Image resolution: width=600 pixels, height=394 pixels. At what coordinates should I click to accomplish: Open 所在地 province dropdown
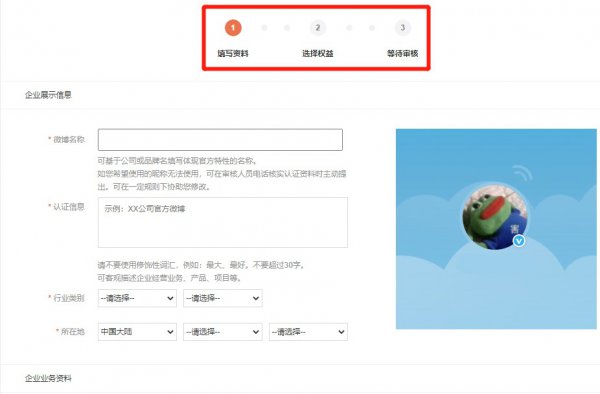223,332
